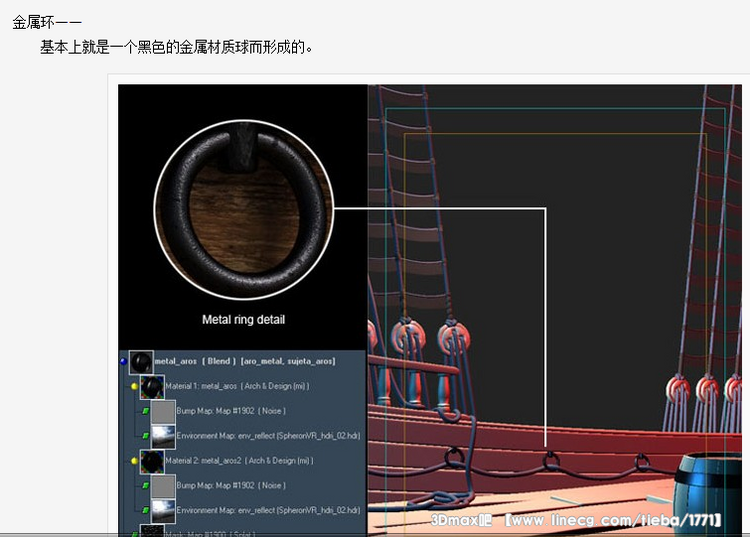Click the blue sphere icon beside metal_aros Blend
The width and height of the screenshot is (750, 537).
click(123, 362)
